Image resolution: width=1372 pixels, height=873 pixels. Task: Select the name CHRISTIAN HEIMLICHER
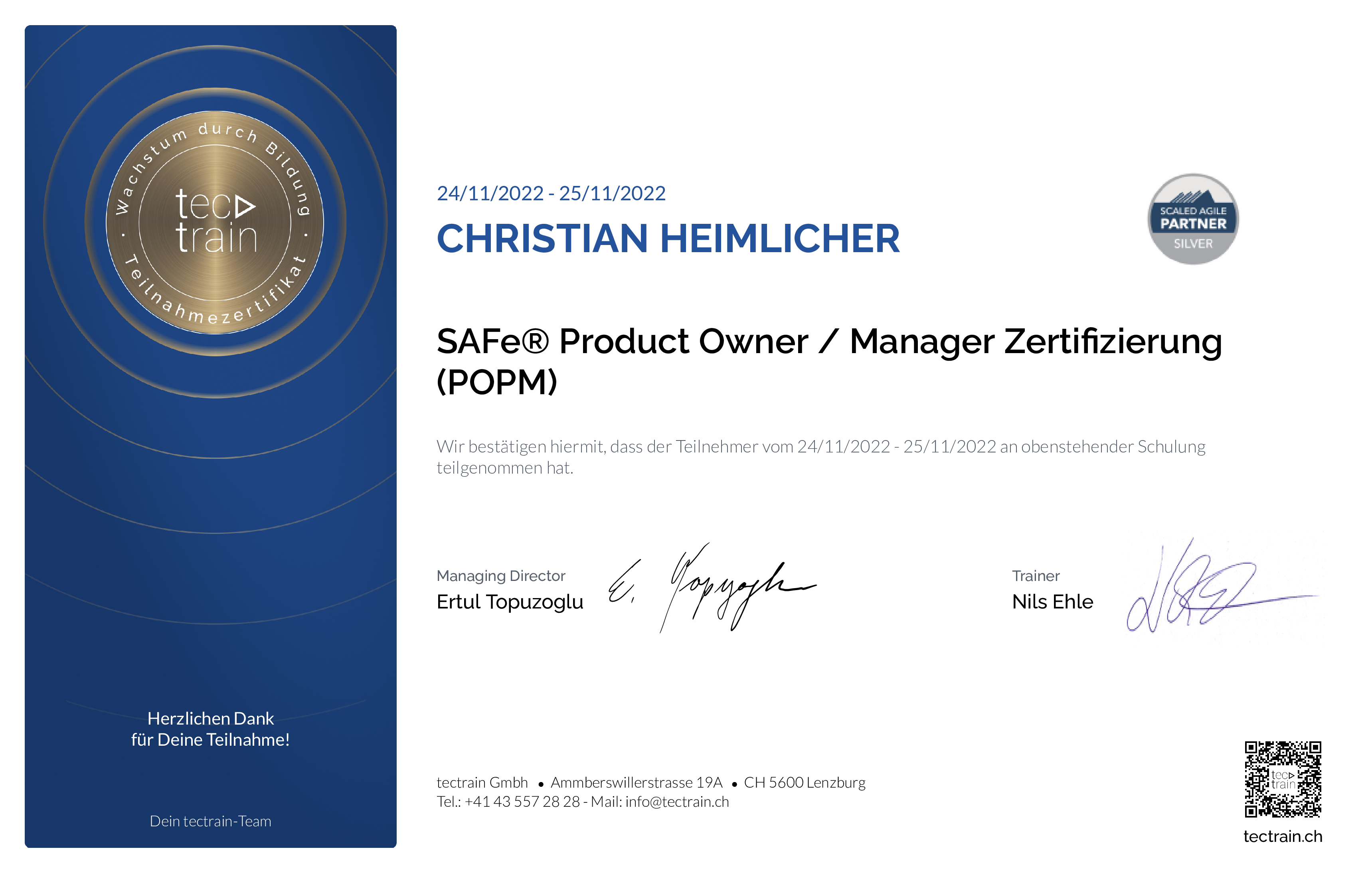pos(668,238)
